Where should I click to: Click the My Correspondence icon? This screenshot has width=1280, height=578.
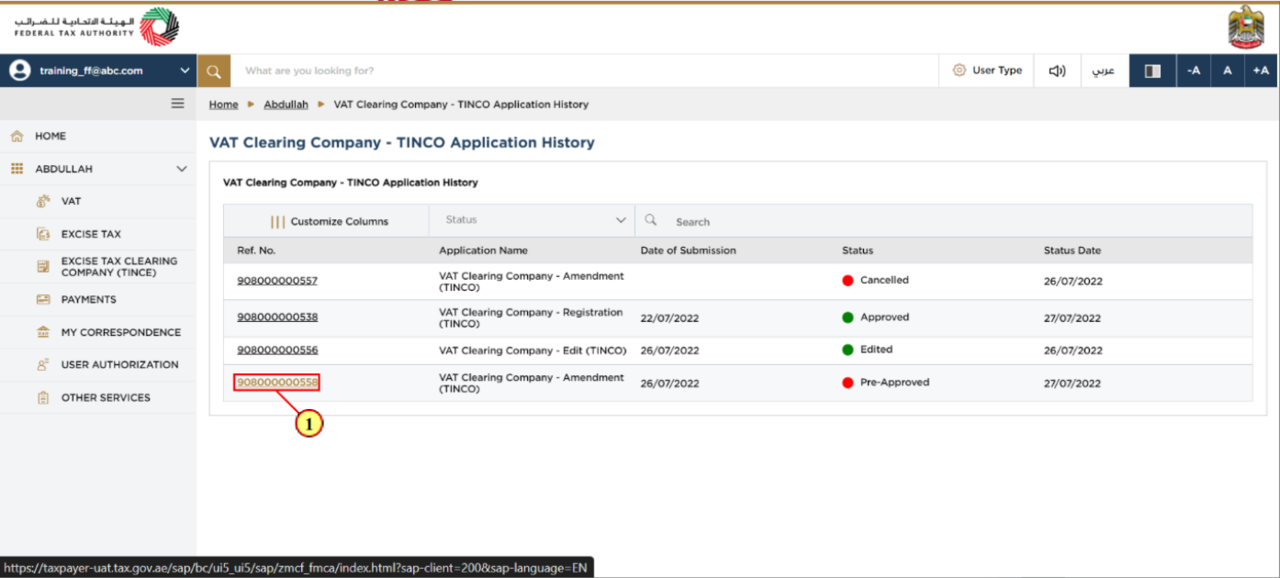[43, 332]
